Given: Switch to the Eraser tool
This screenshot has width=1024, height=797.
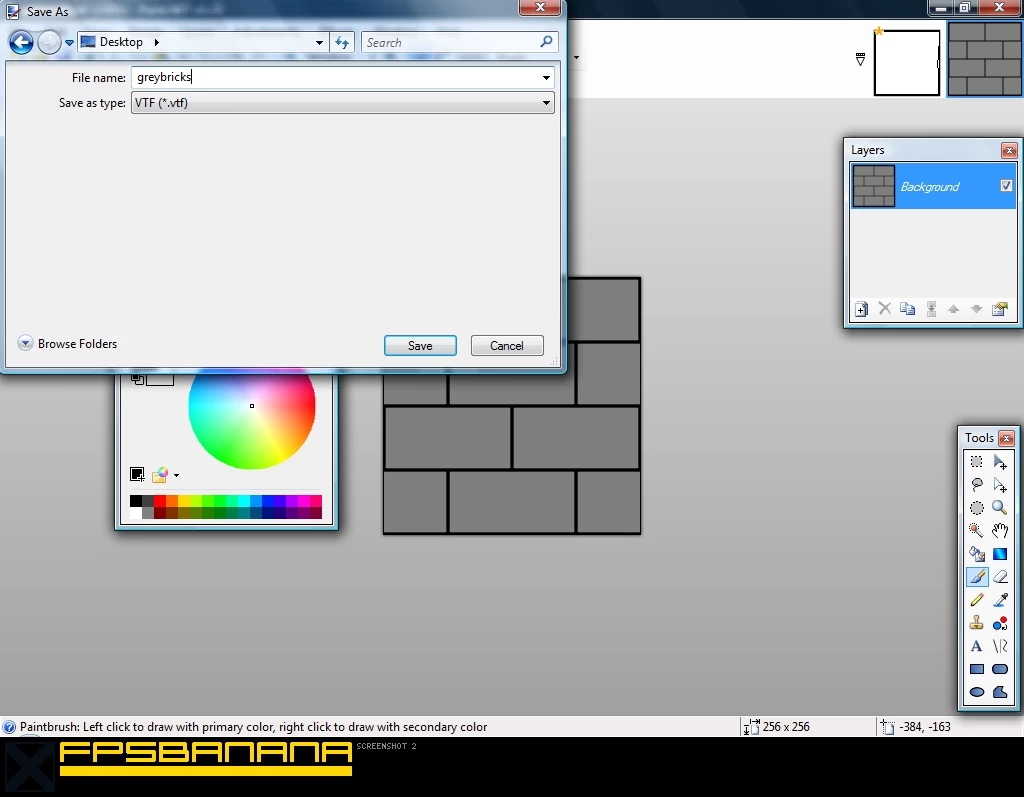Looking at the screenshot, I should point(1000,576).
